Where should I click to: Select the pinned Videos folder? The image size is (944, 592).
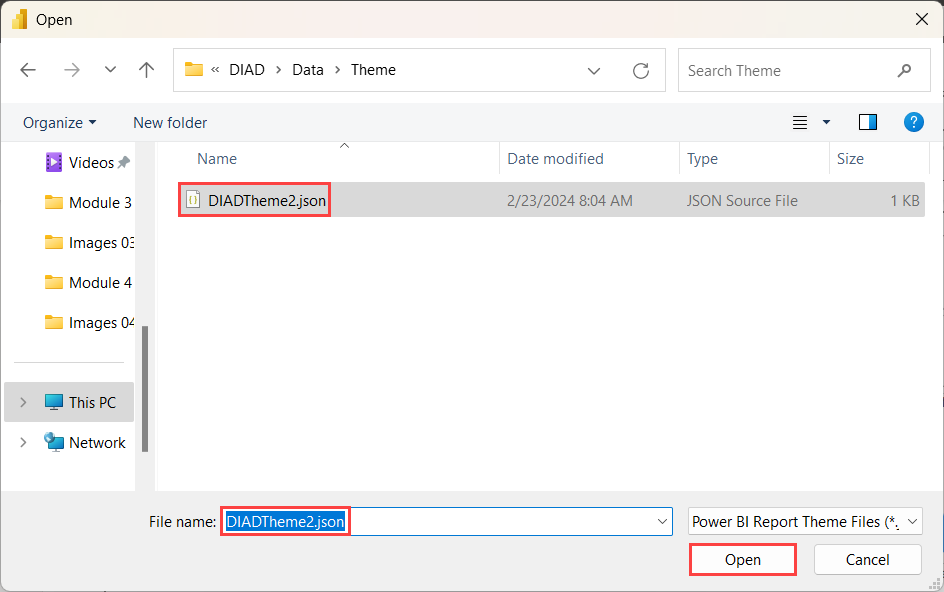89,162
